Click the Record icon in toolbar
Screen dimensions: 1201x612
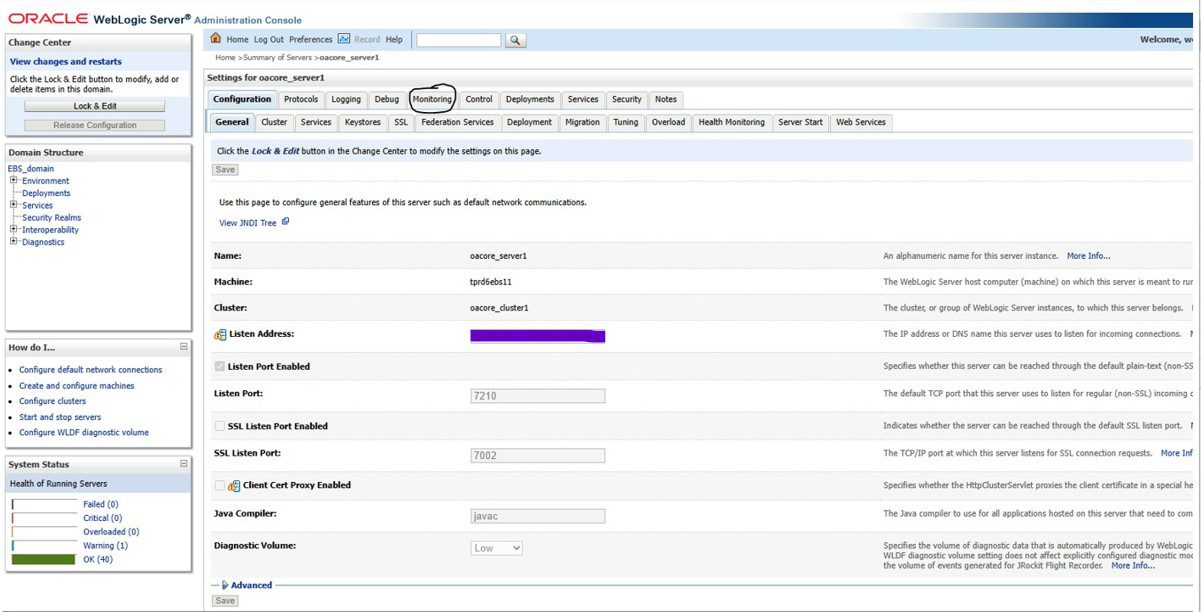pyautogui.click(x=344, y=39)
